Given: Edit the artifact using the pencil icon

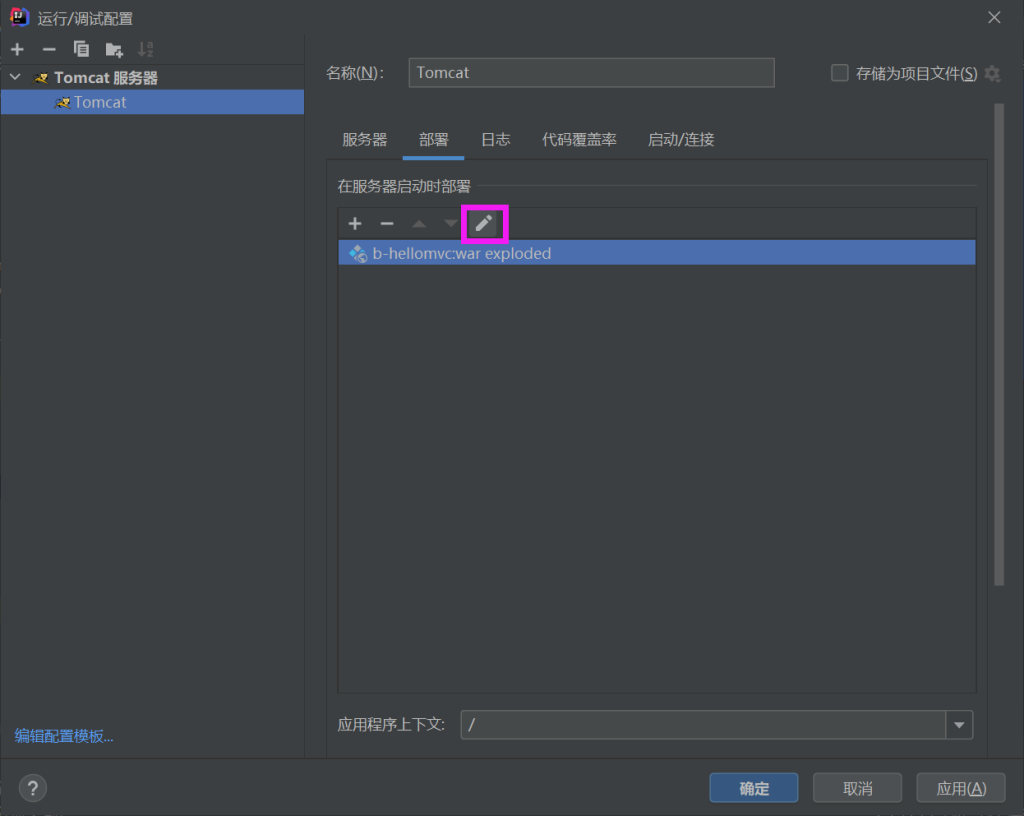Looking at the screenshot, I should pyautogui.click(x=484, y=224).
